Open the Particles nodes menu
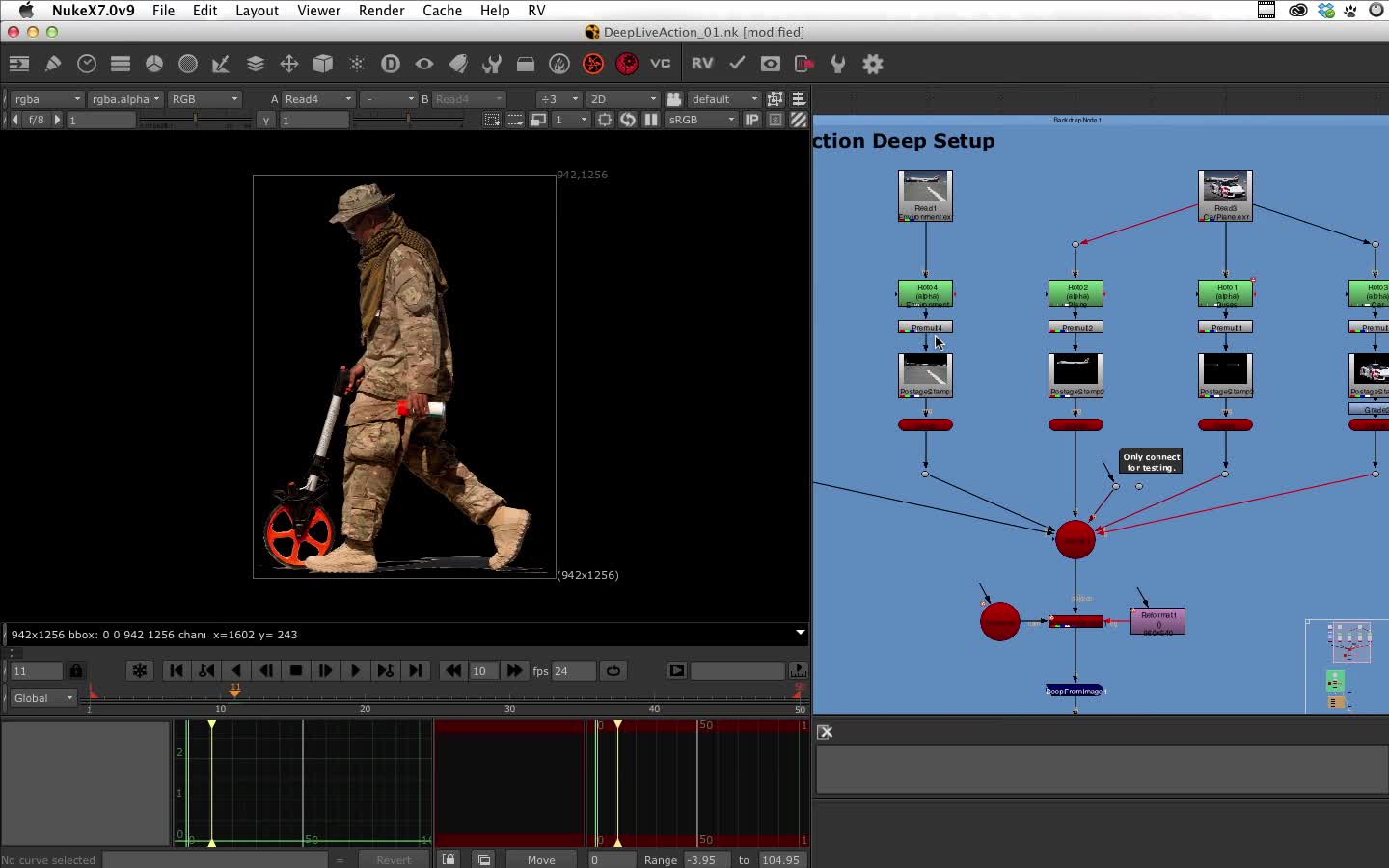Image resolution: width=1389 pixels, height=868 pixels. point(357,64)
